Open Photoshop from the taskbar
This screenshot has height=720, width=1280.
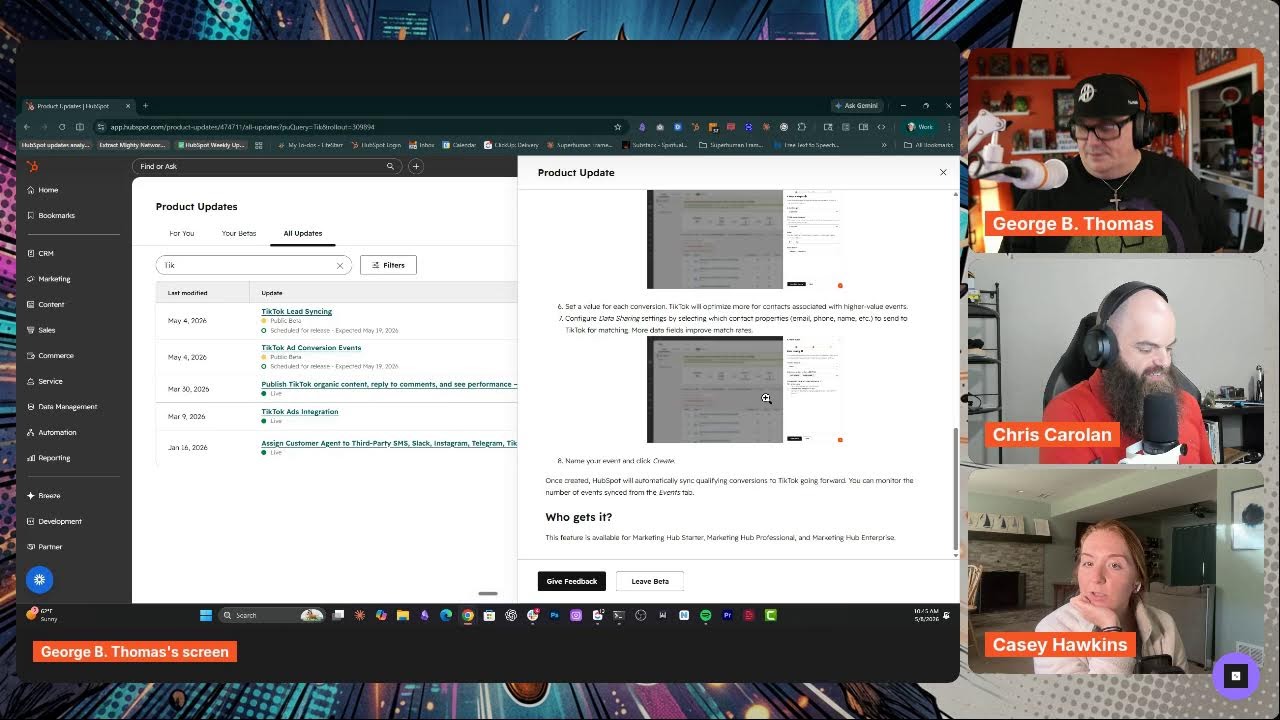click(x=554, y=615)
